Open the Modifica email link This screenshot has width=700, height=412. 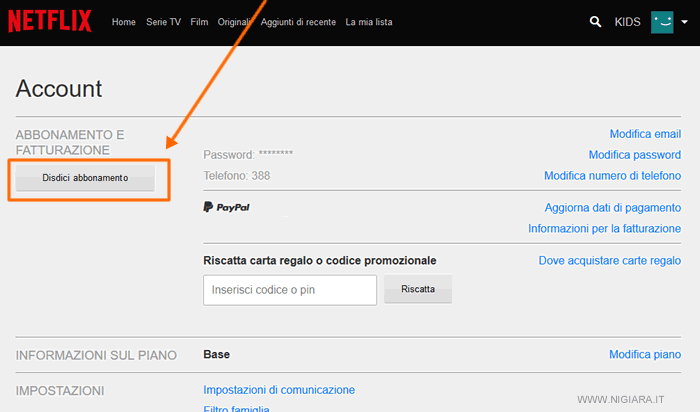point(645,134)
